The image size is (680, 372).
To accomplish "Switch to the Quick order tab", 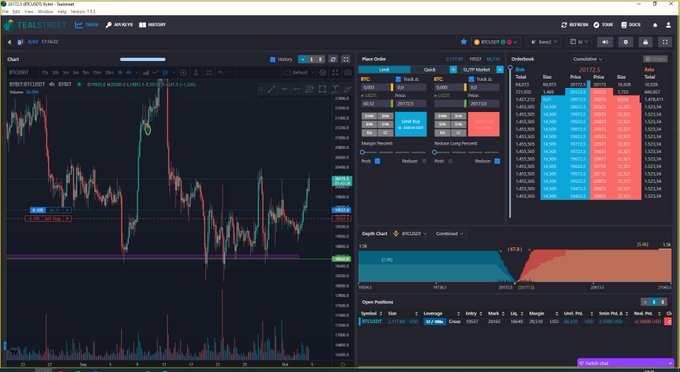I will point(430,69).
